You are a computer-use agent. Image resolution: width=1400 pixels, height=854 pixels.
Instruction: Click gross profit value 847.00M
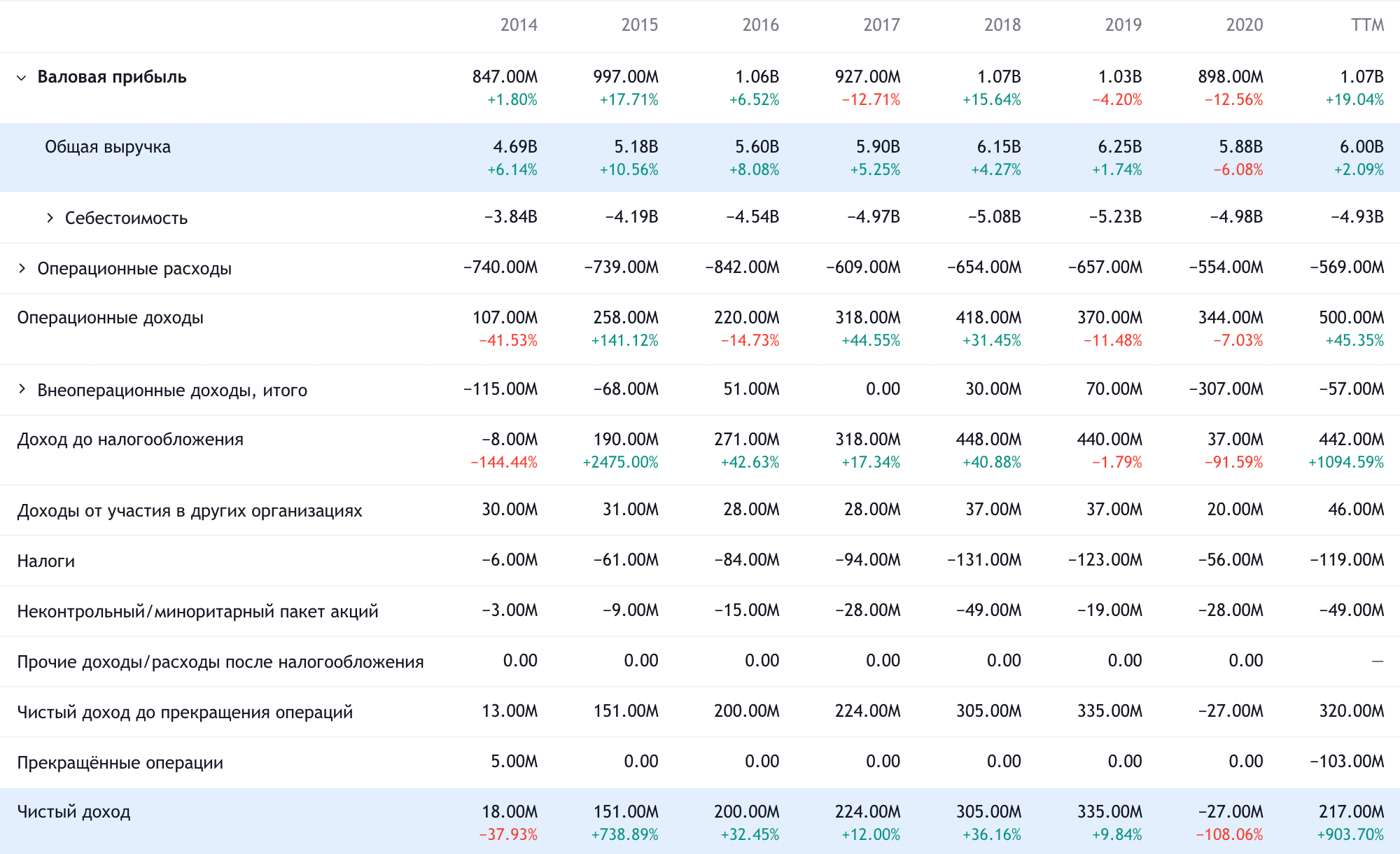[x=505, y=77]
